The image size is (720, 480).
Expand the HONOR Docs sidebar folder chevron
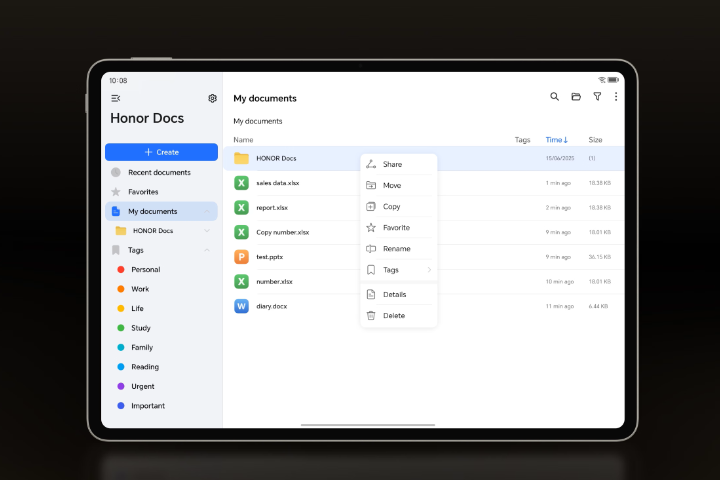pyautogui.click(x=207, y=231)
